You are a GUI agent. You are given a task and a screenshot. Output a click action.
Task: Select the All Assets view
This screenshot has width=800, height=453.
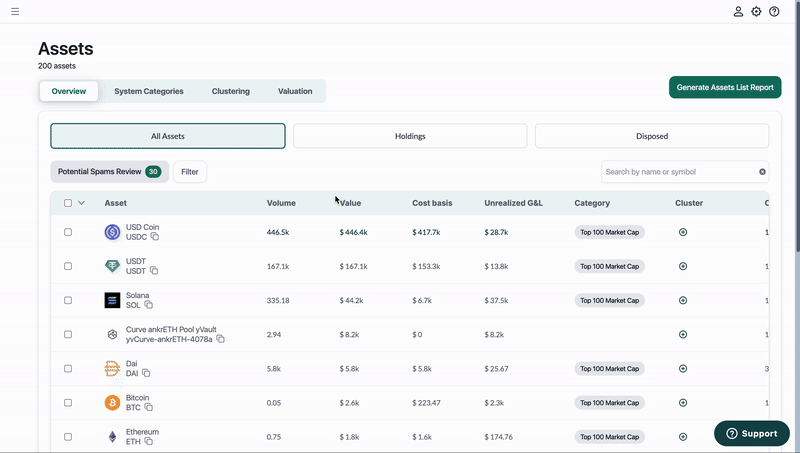(168, 136)
